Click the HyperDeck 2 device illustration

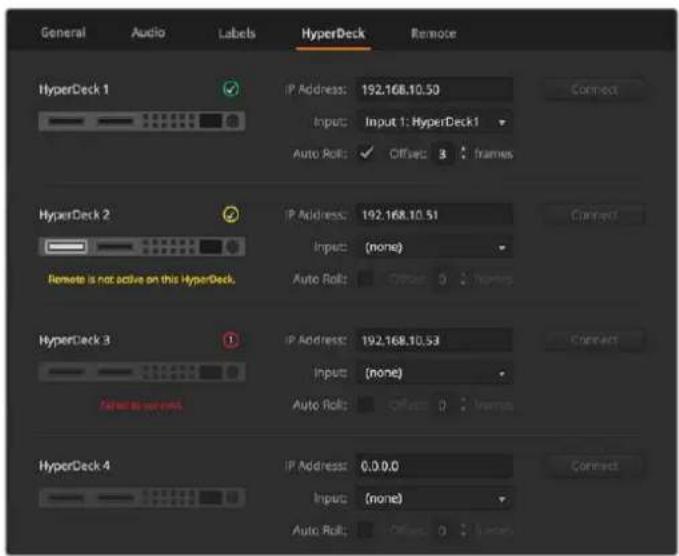click(x=142, y=246)
